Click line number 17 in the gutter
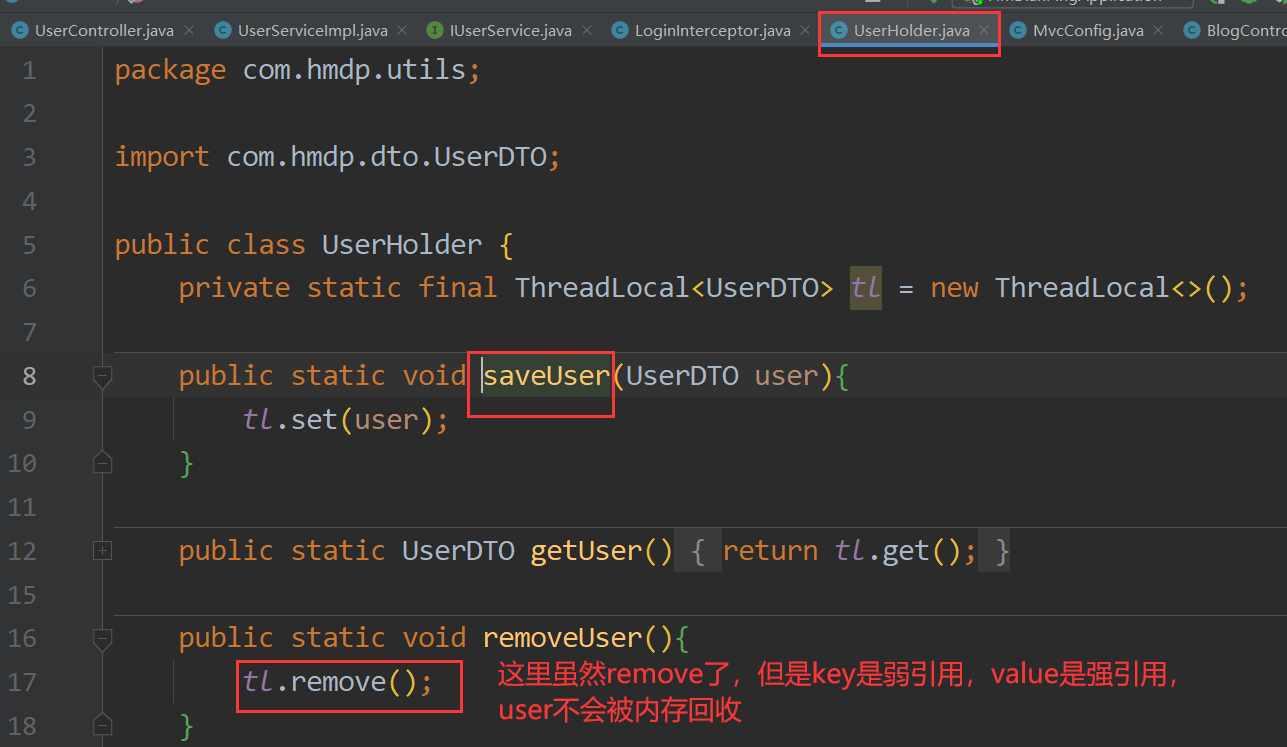1287x747 pixels. [x=20, y=682]
